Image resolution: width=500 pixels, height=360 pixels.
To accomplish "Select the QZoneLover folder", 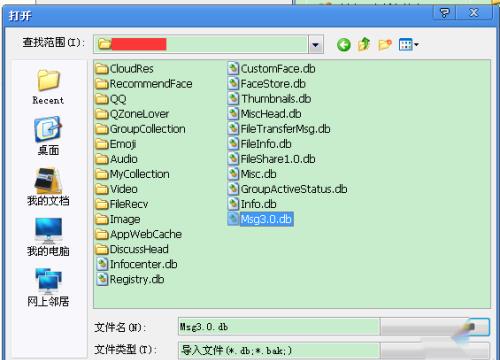I will pyautogui.click(x=132, y=114).
